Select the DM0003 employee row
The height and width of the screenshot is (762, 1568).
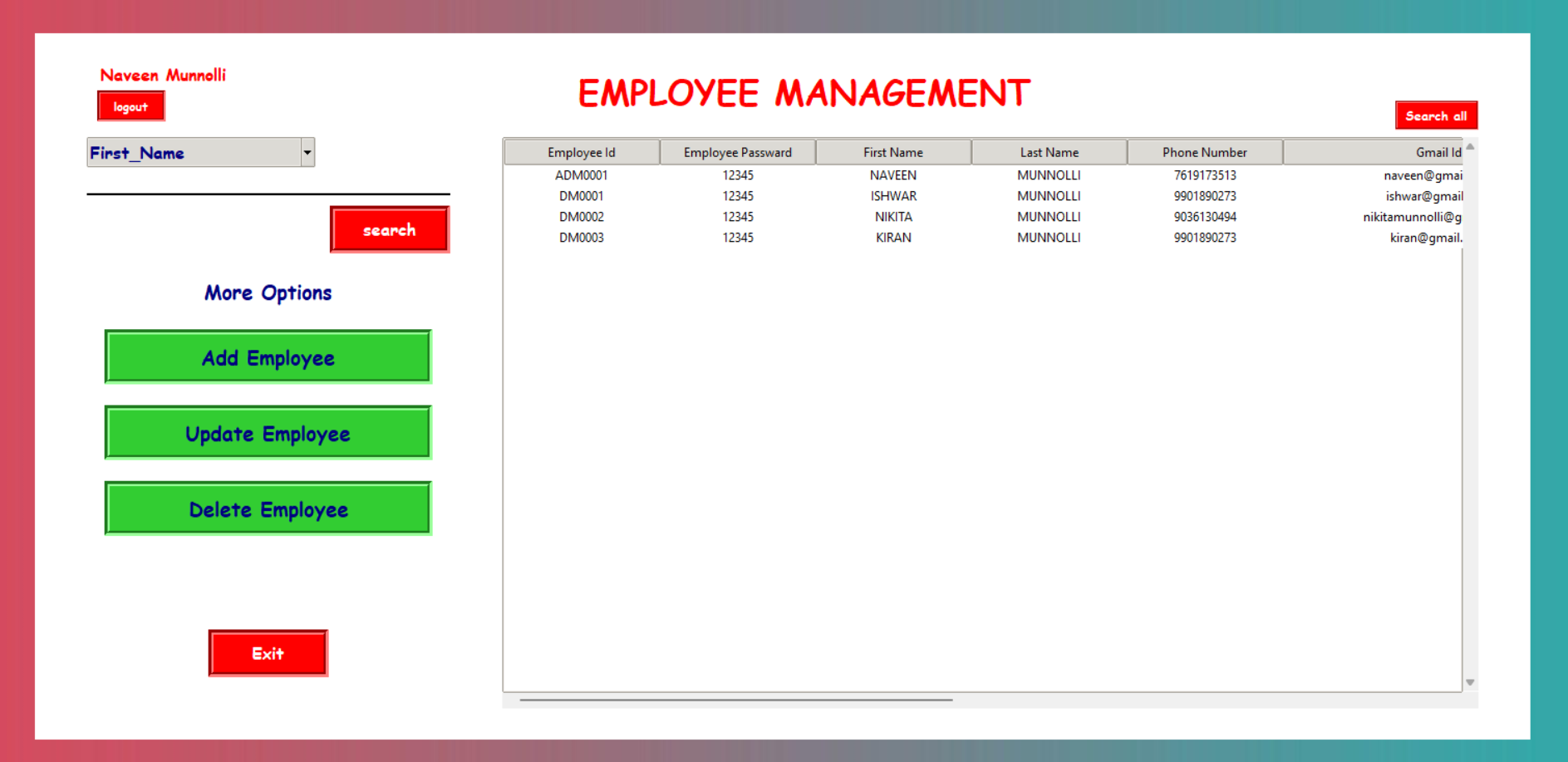coord(983,238)
